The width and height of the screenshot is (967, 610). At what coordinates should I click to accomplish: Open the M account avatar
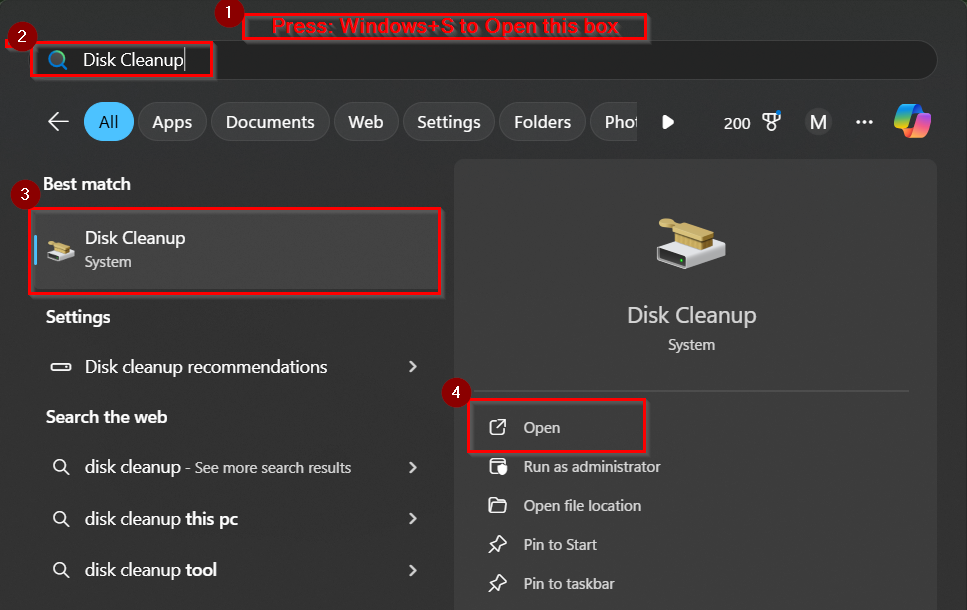coord(818,122)
